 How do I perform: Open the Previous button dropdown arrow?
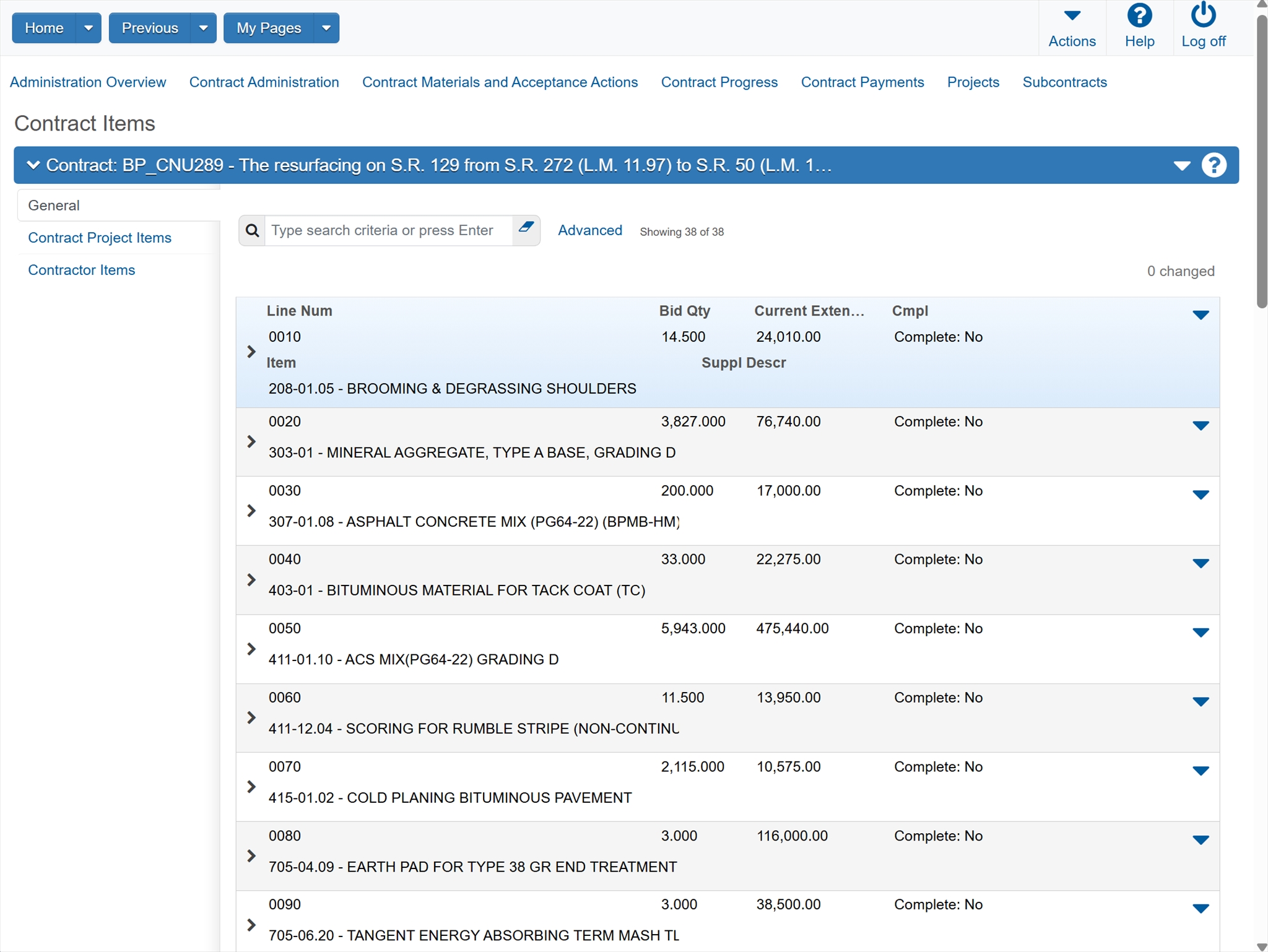[x=203, y=28]
